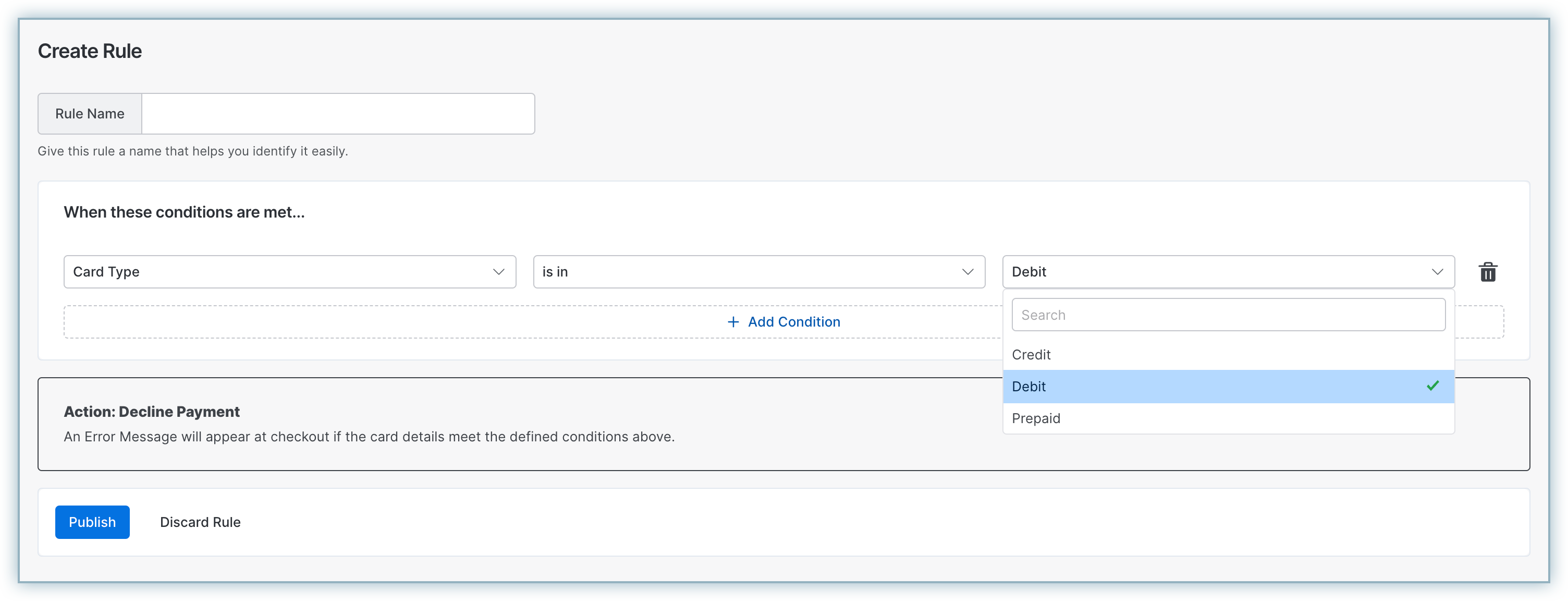
Task: Click the plus icon beside Add Condition
Action: click(733, 321)
